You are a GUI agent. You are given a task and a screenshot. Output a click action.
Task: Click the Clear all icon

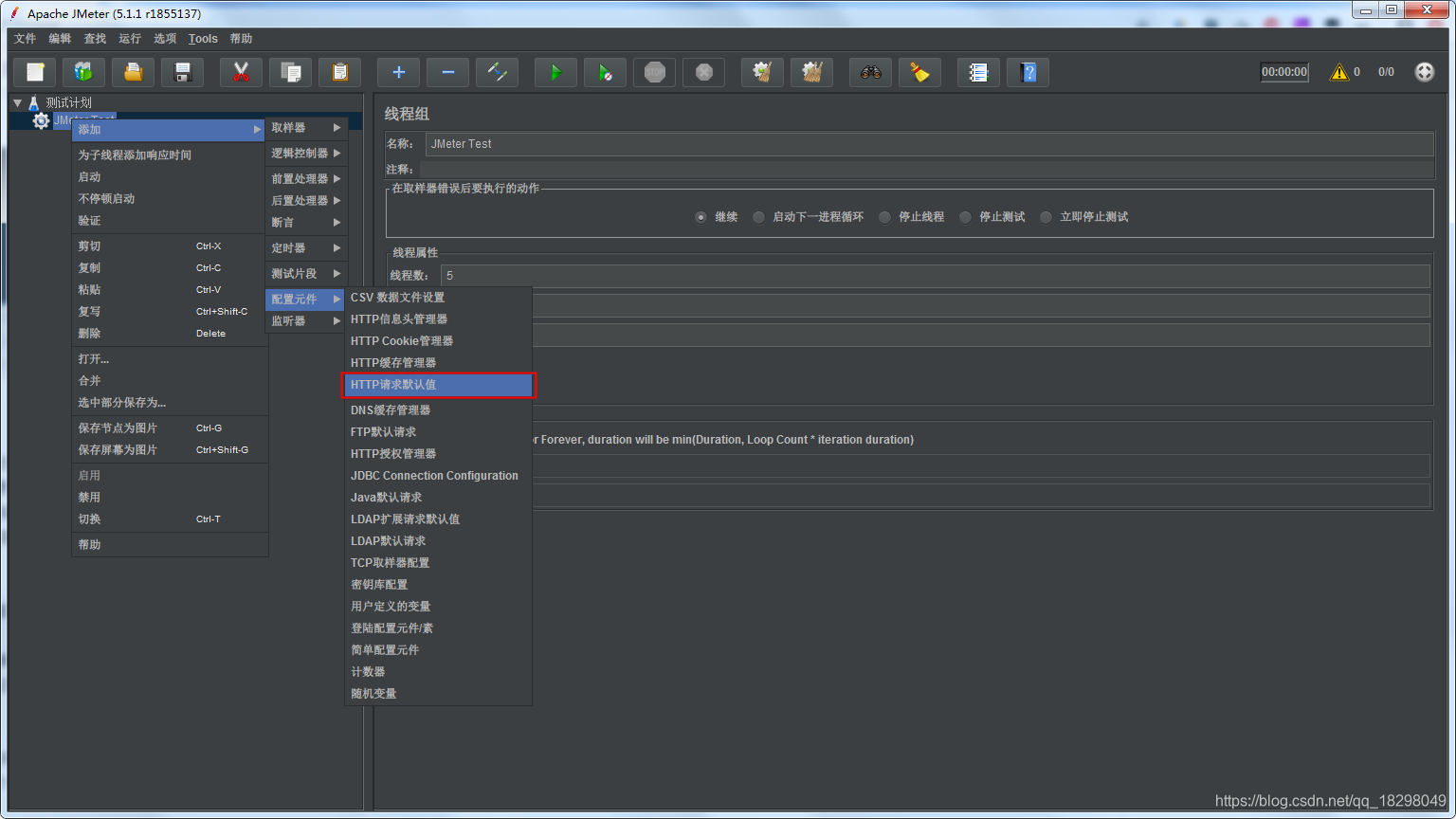[812, 72]
